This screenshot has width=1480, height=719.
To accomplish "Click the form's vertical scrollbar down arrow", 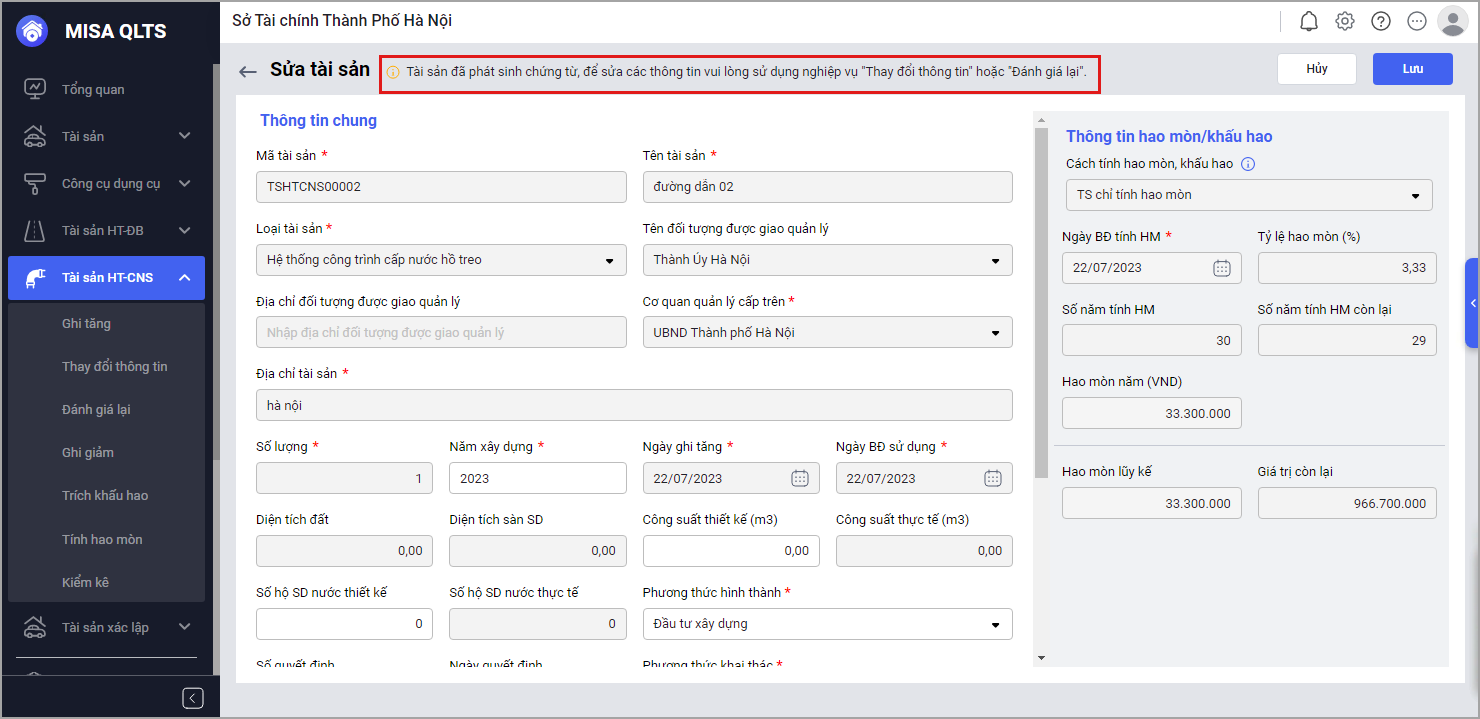I will 1041,657.
